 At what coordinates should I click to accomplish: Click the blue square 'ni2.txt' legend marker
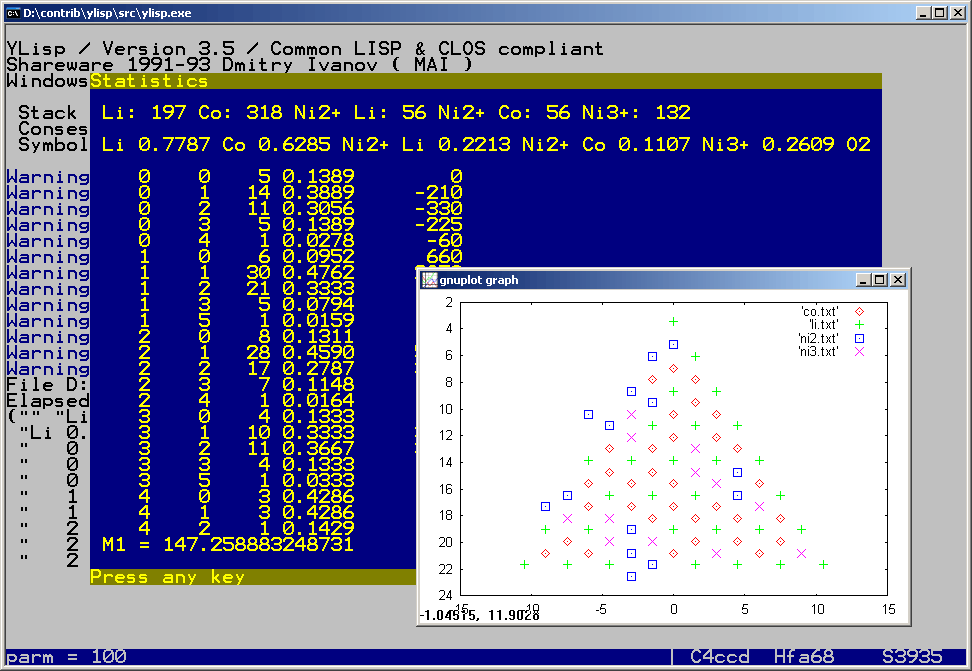point(858,338)
